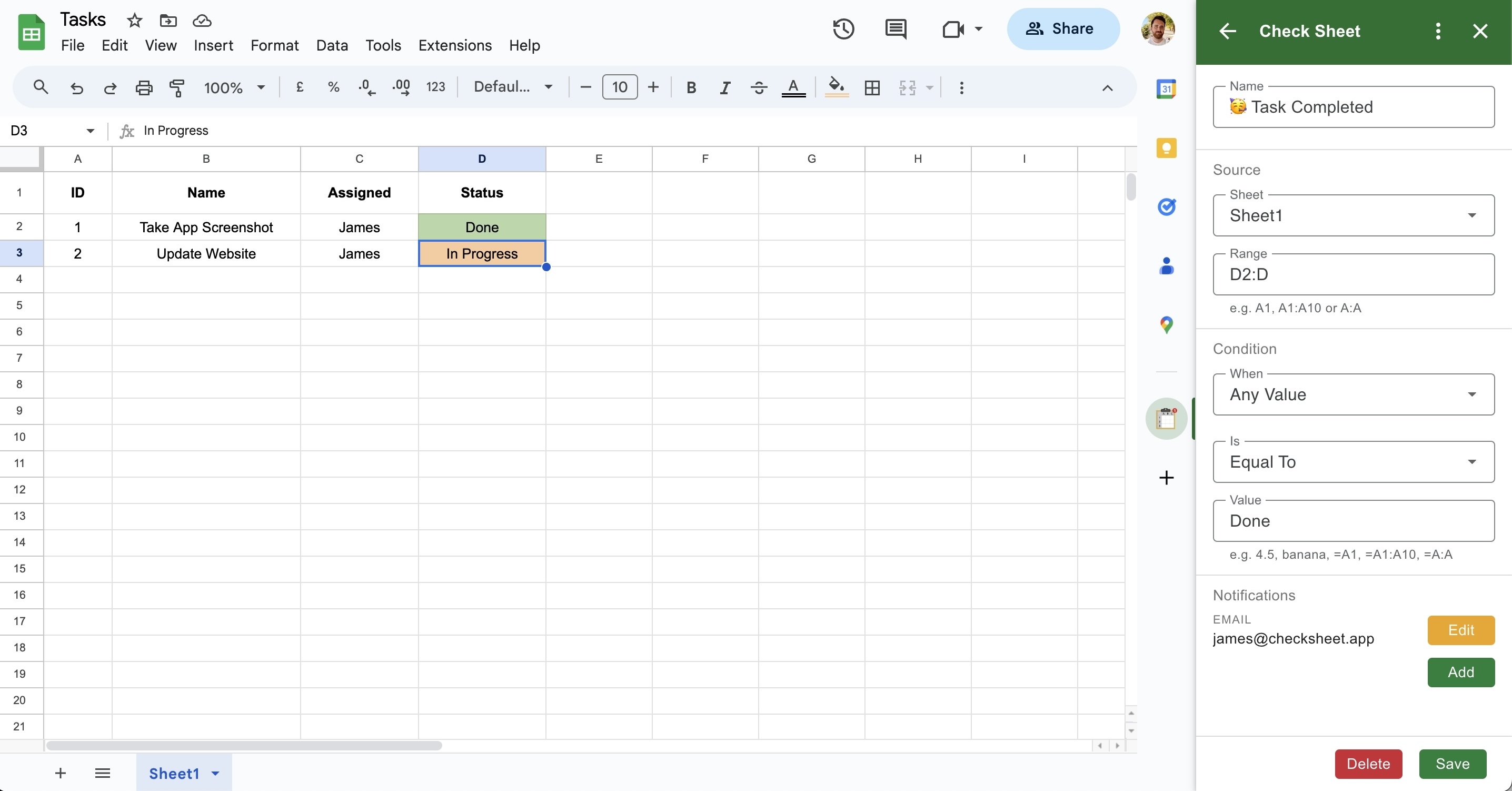Screen dimensions: 1512x791
Task: Open version history
Action: click(843, 29)
